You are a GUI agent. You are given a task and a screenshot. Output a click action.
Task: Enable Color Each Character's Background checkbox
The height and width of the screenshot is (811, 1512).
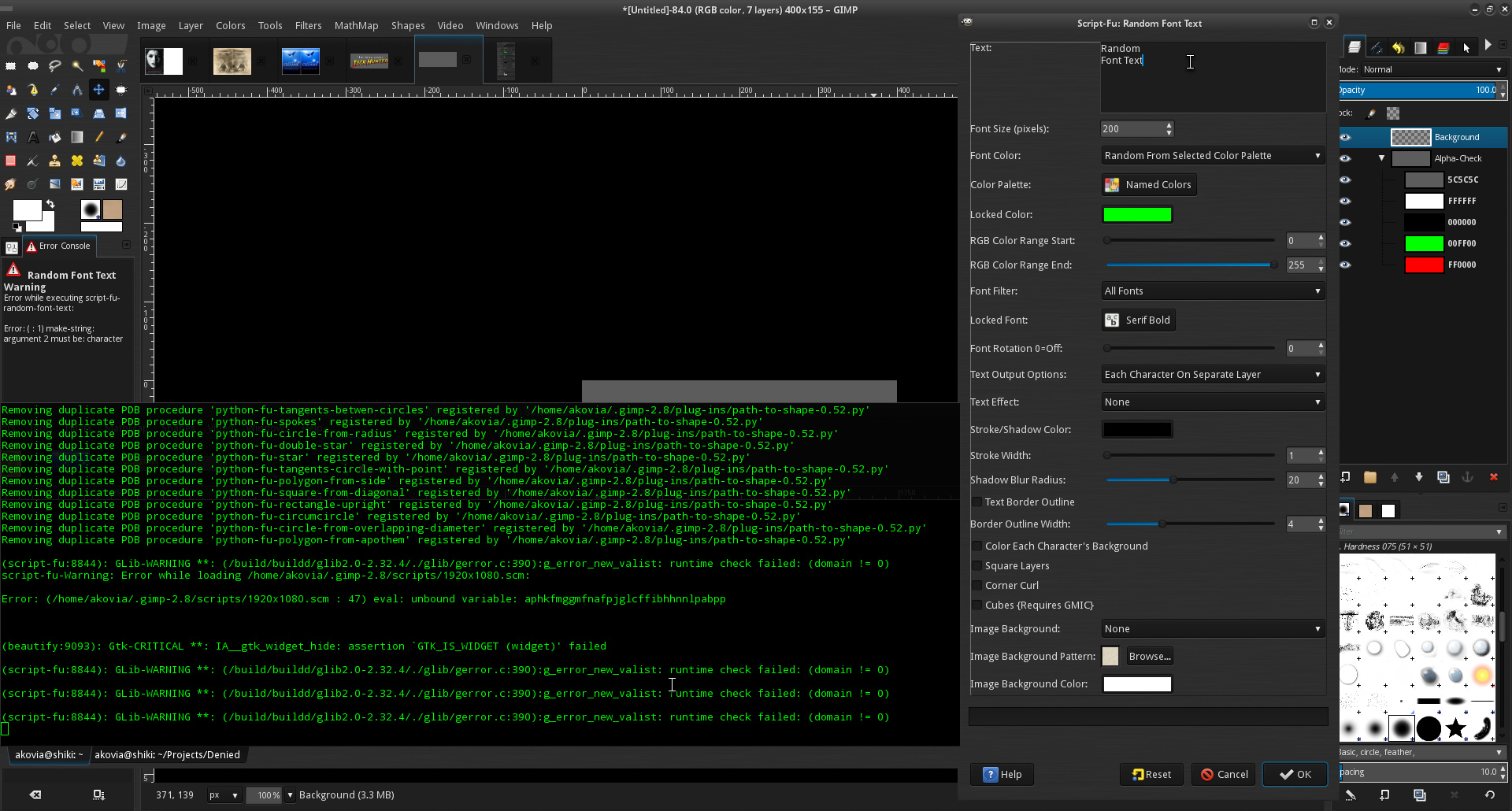click(976, 546)
